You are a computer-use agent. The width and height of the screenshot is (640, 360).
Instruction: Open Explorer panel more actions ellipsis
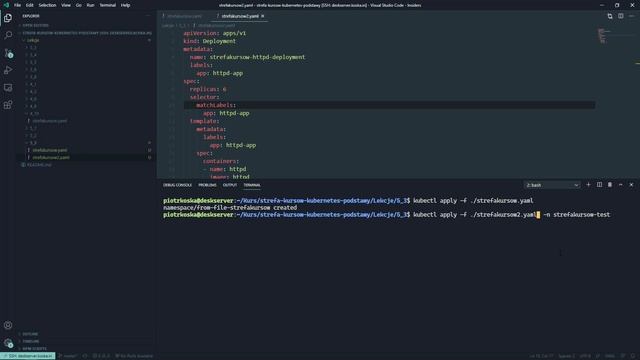tap(148, 16)
